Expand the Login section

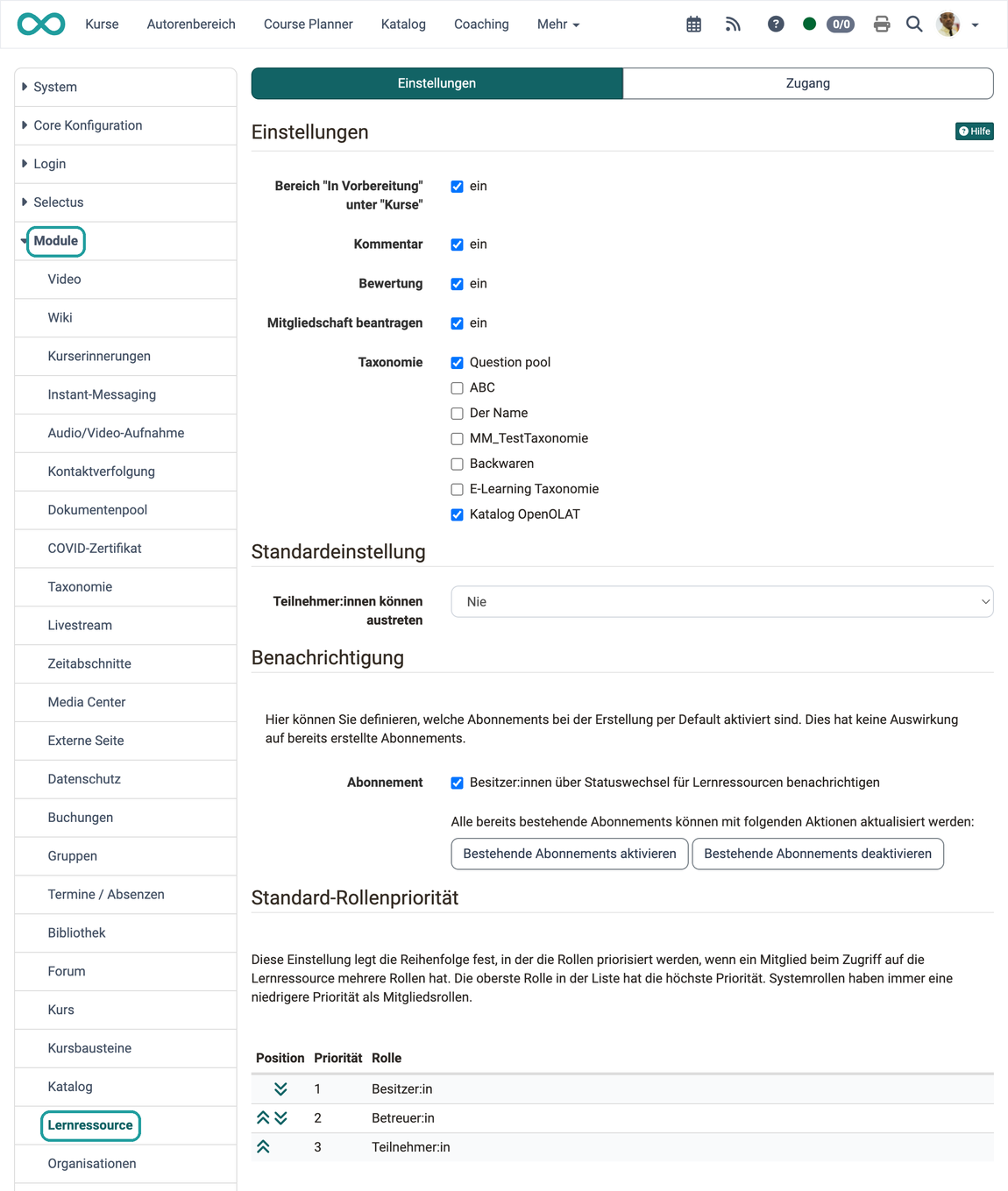point(125,164)
